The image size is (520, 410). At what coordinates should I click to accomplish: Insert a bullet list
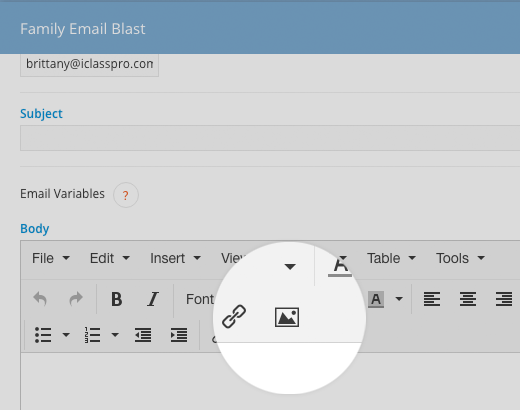[x=43, y=335]
